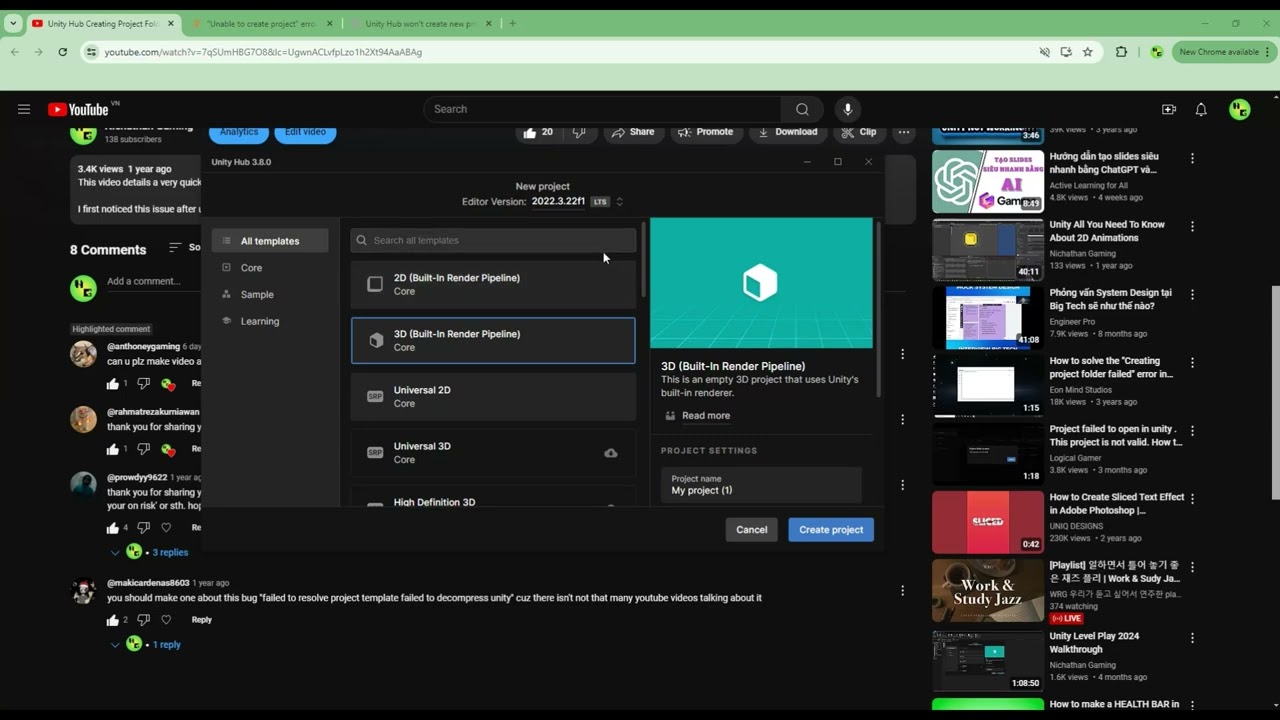
Task: Like anthoneygaming's comment
Action: click(x=113, y=384)
